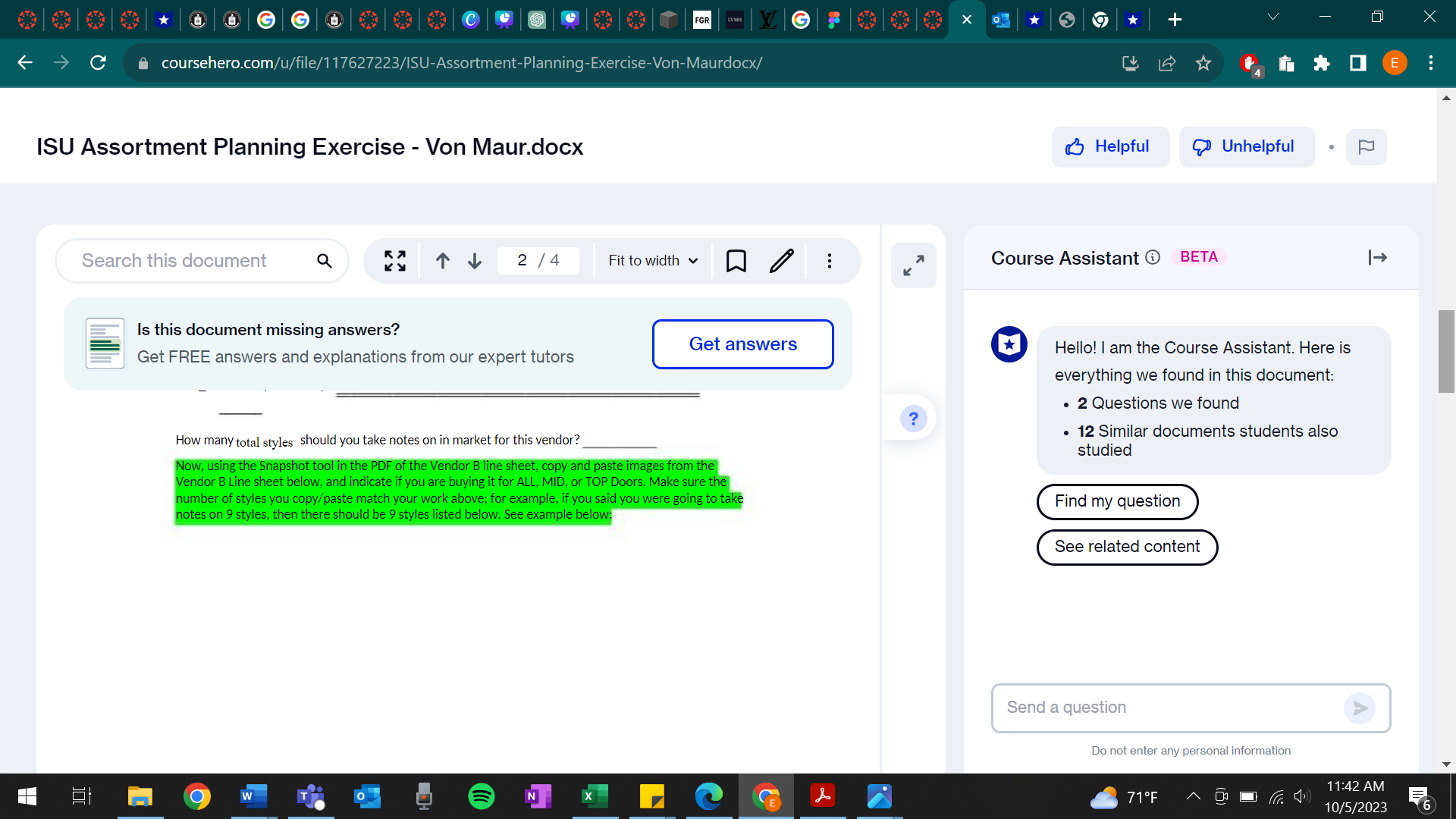Image resolution: width=1456 pixels, height=819 pixels.
Task: Bookmark this page with the star icon
Action: click(x=1203, y=63)
